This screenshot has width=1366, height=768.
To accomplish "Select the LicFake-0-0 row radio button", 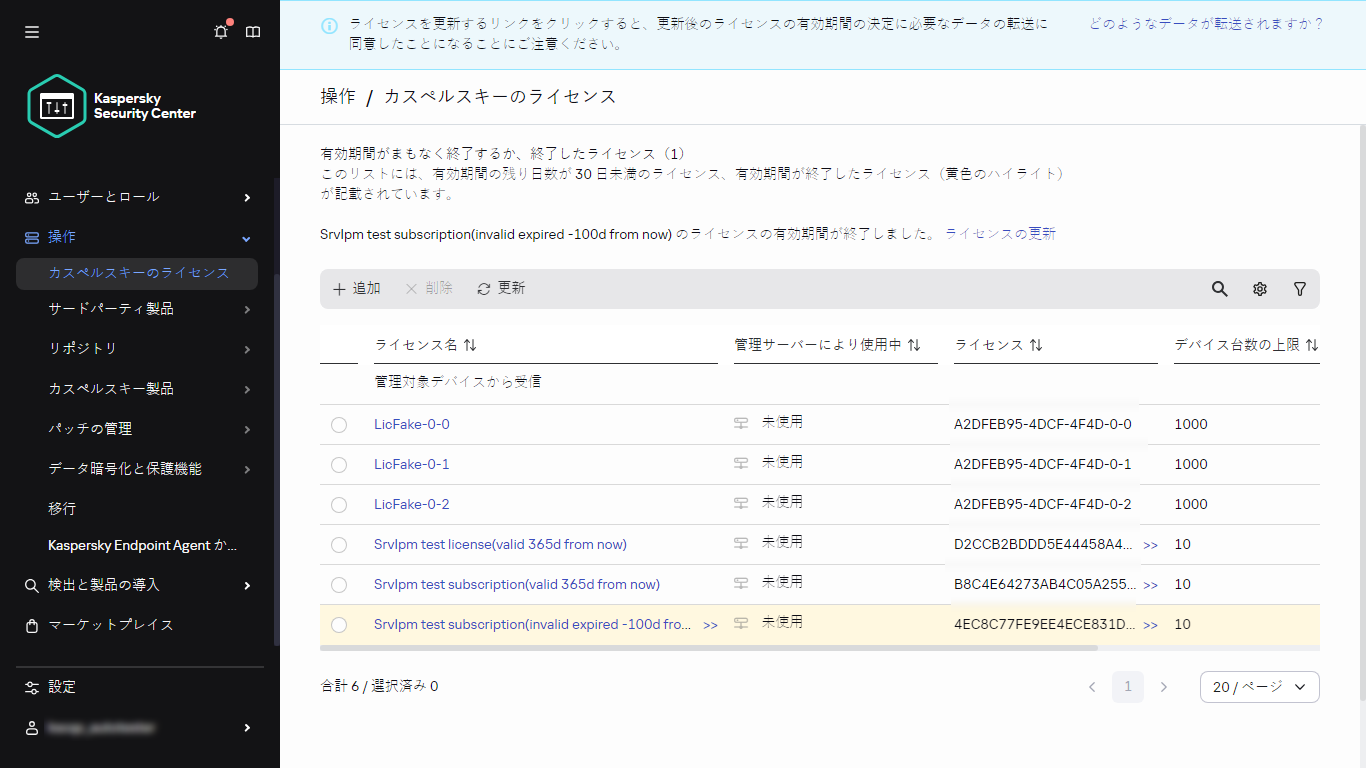I will (x=339, y=425).
